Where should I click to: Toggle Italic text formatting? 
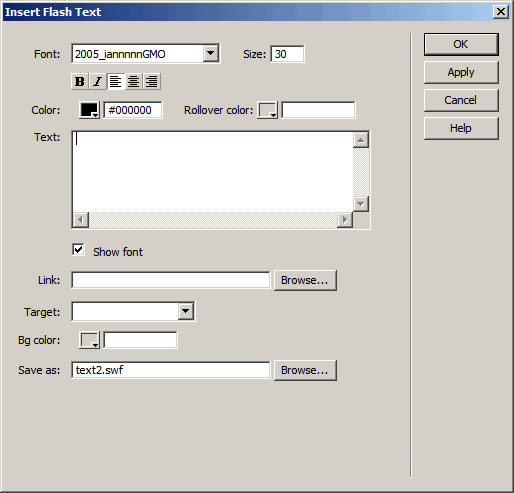pyautogui.click(x=97, y=81)
